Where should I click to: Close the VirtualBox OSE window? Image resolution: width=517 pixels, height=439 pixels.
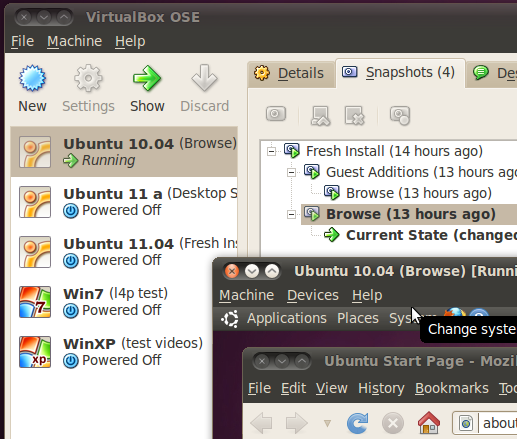[24, 17]
